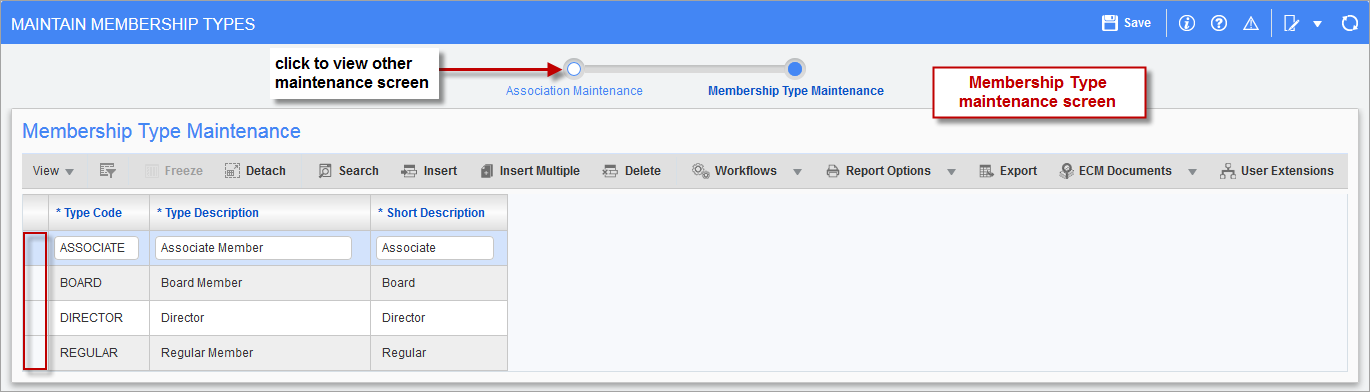Select the BOARD row selector cell
Screen dimensions: 1370x392
click(36, 283)
